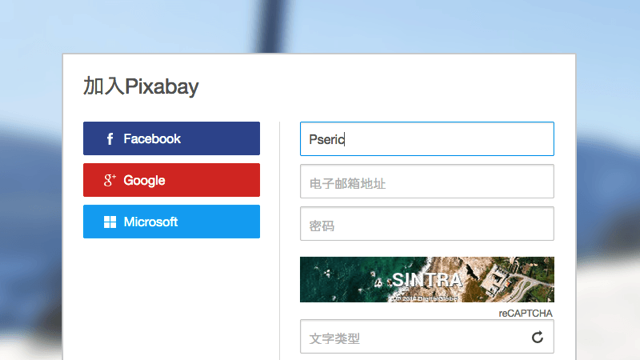Image resolution: width=640 pixels, height=360 pixels.
Task: Focus the 密码 password input
Action: (427, 224)
